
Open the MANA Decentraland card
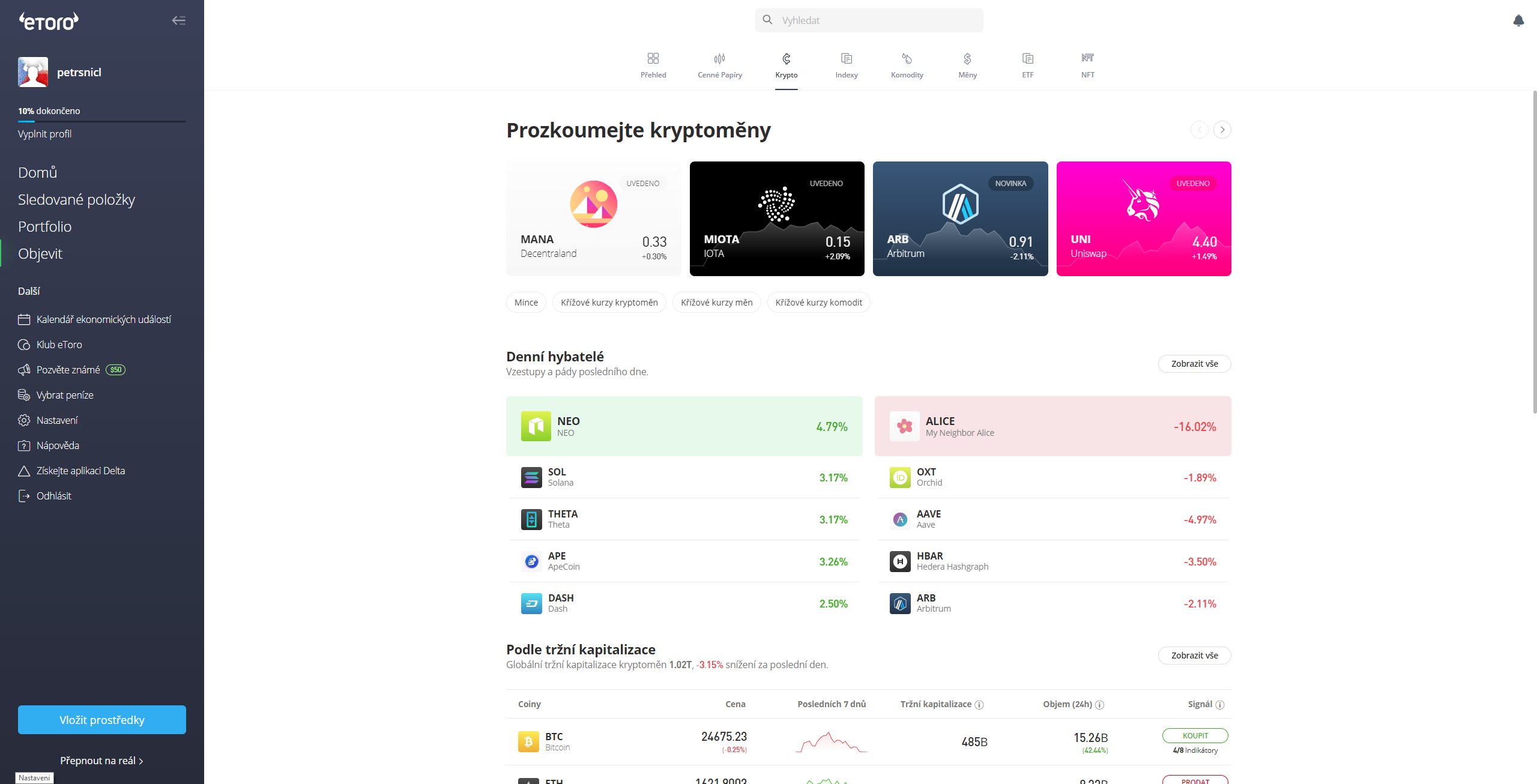click(594, 219)
